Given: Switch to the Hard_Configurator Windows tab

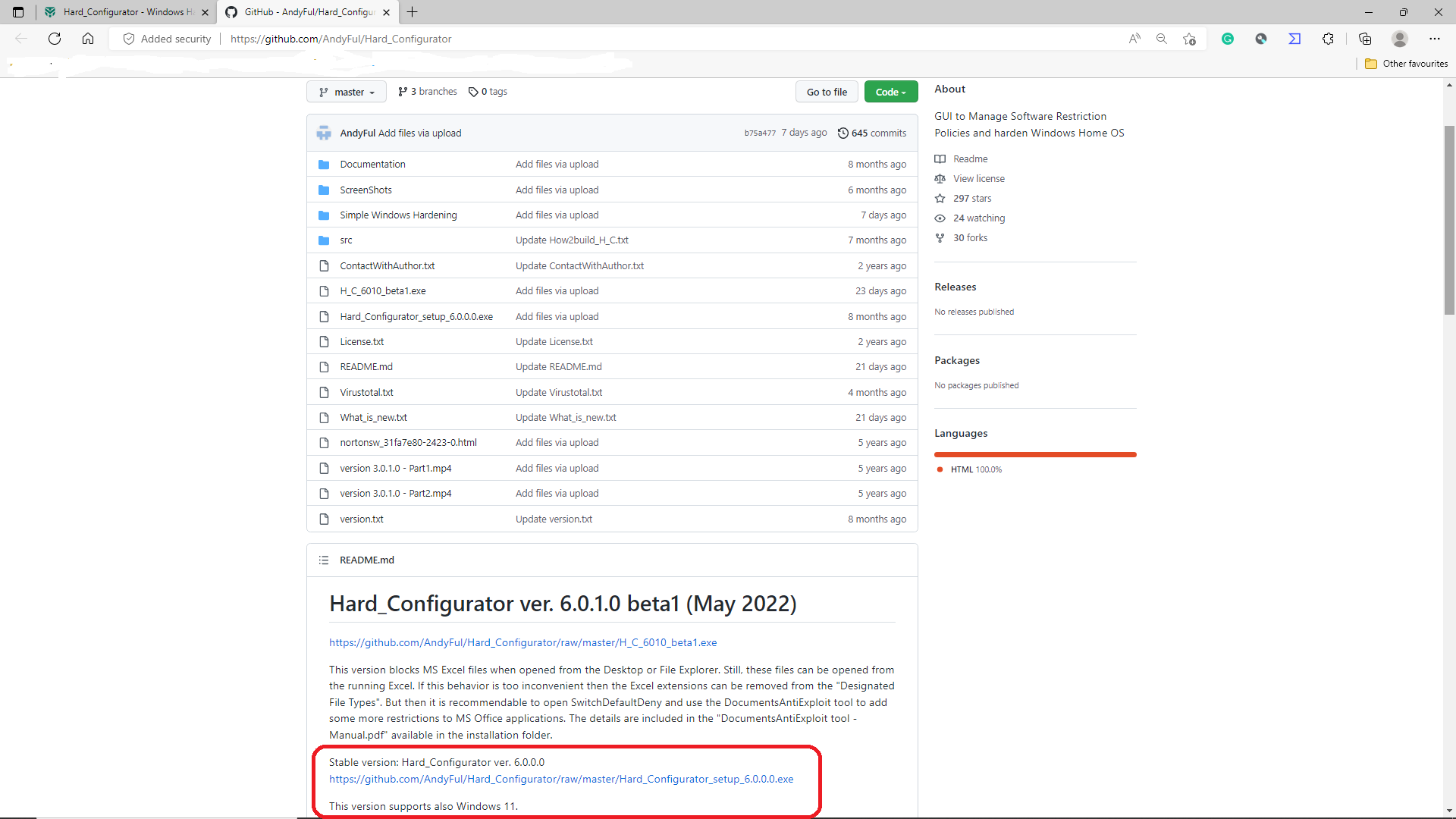Looking at the screenshot, I should (x=125, y=12).
